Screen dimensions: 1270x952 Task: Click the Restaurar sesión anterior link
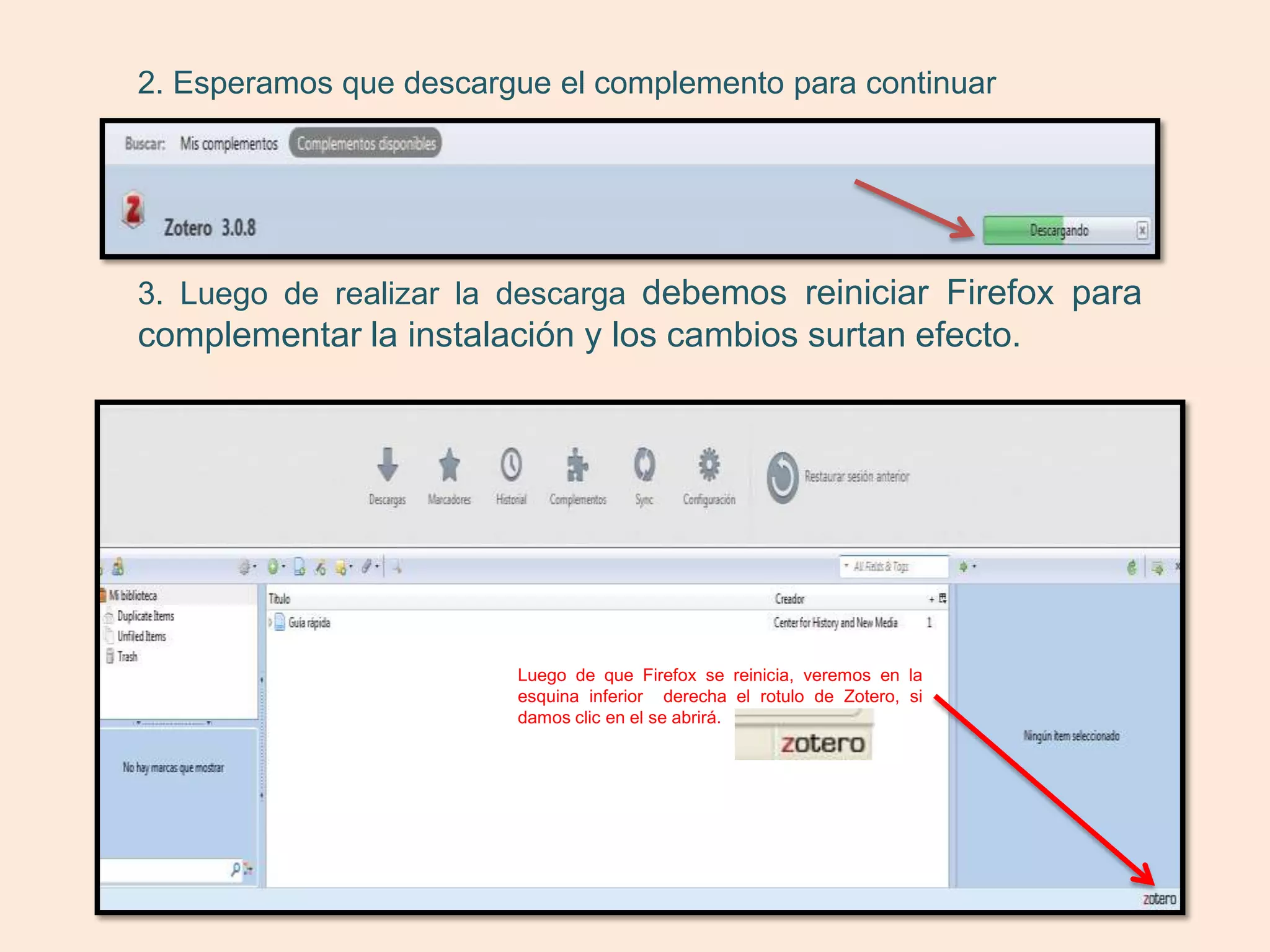coord(857,477)
